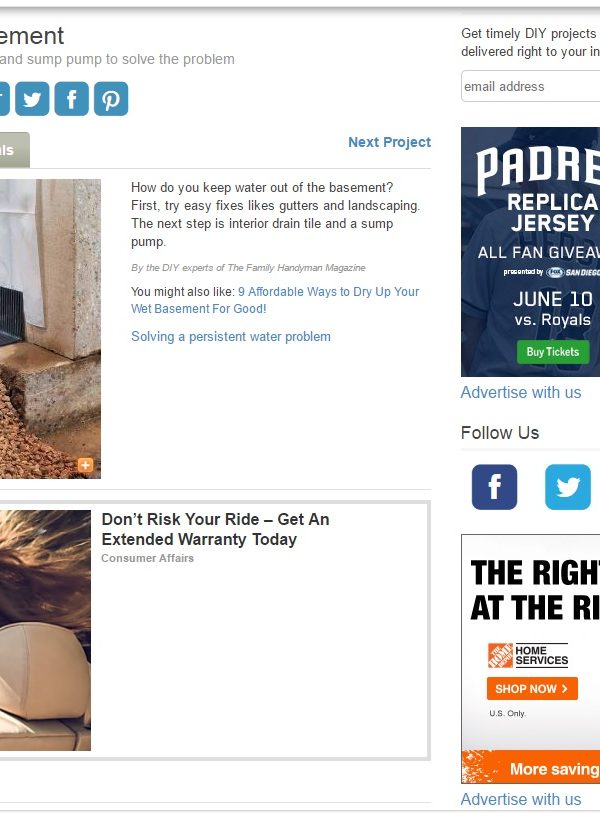The width and height of the screenshot is (600, 813).
Task: Click the partially visible share icon left of Twitter
Action: click(x=5, y=99)
